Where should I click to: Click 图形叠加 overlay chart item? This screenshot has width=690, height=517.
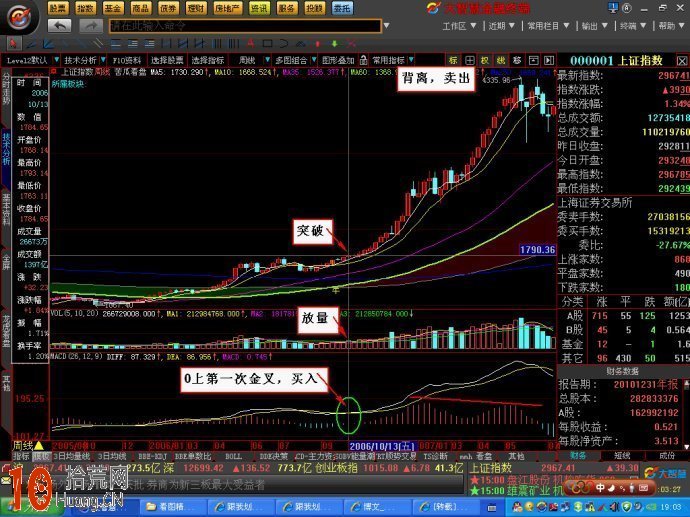[338, 60]
